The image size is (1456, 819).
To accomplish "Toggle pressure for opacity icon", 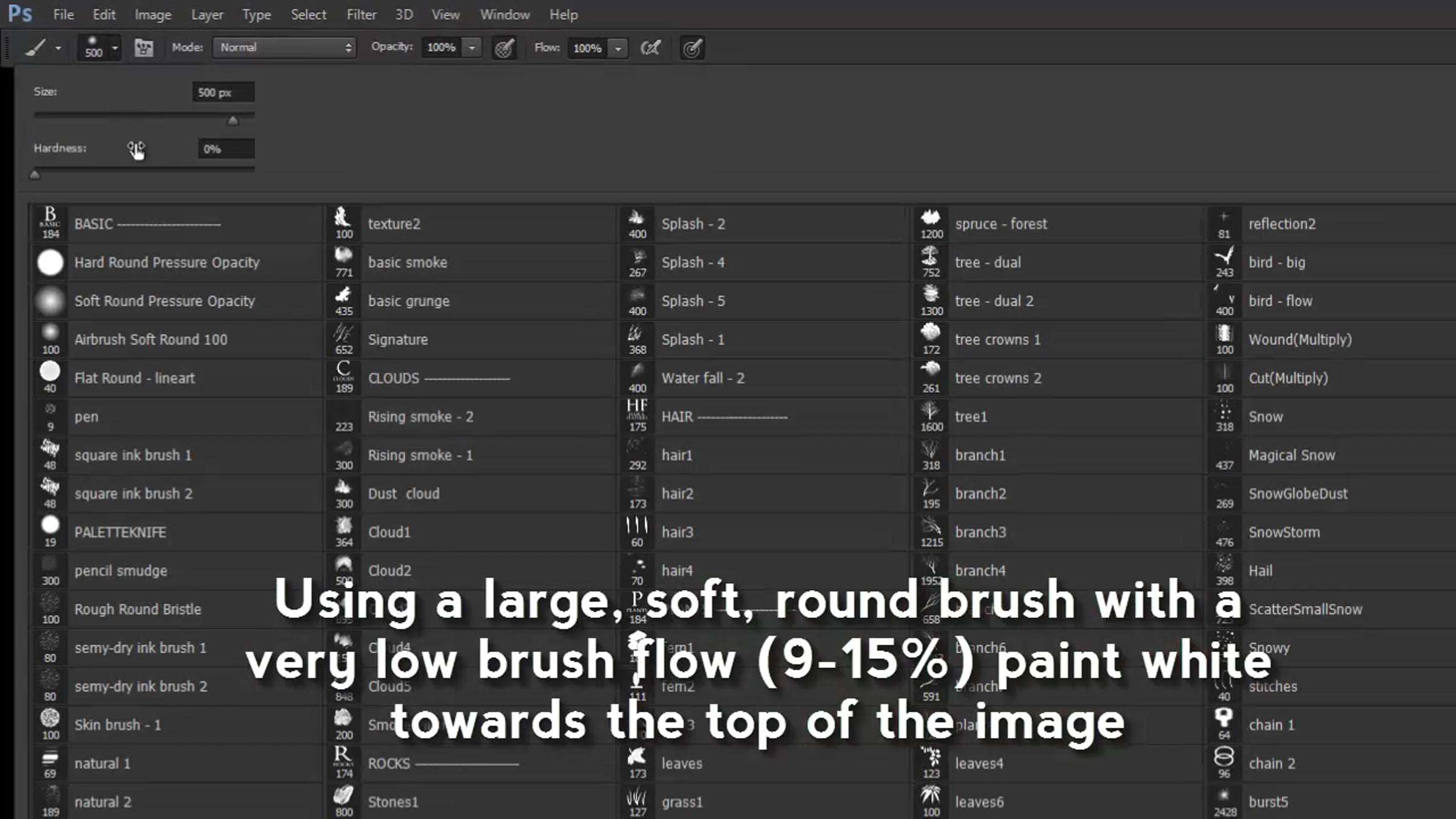I will (x=504, y=47).
